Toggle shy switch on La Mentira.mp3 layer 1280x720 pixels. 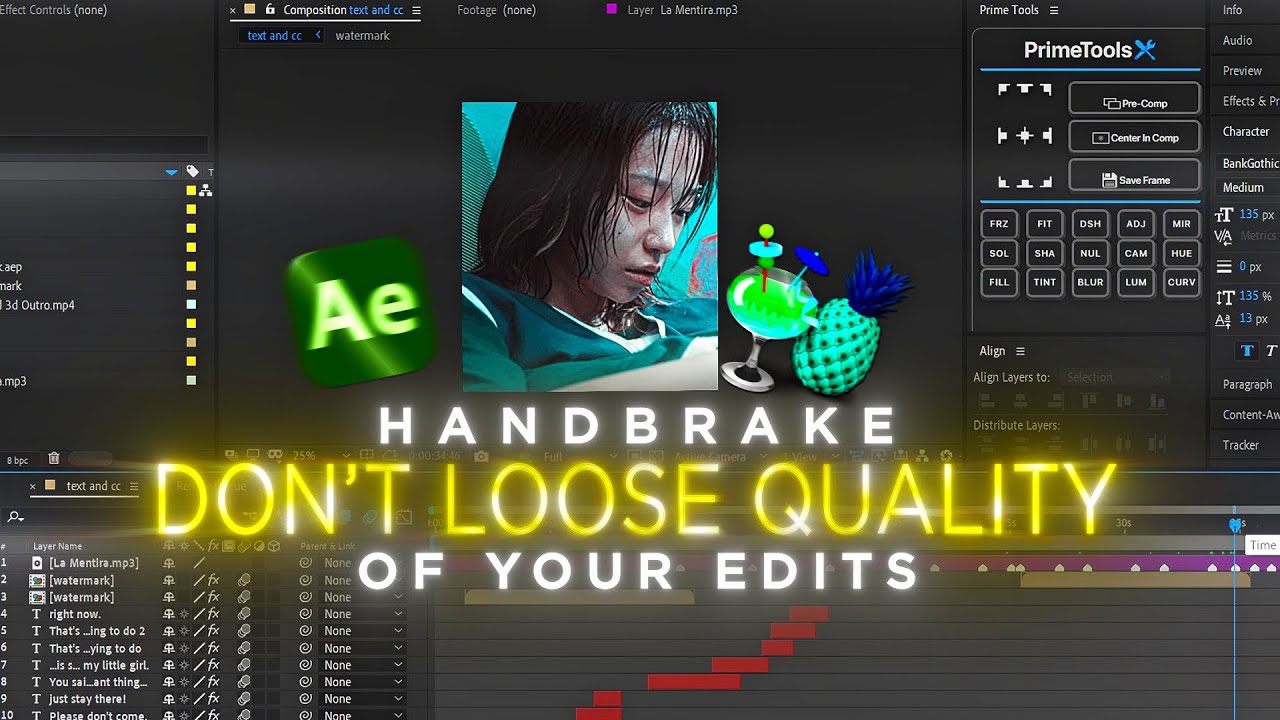169,563
